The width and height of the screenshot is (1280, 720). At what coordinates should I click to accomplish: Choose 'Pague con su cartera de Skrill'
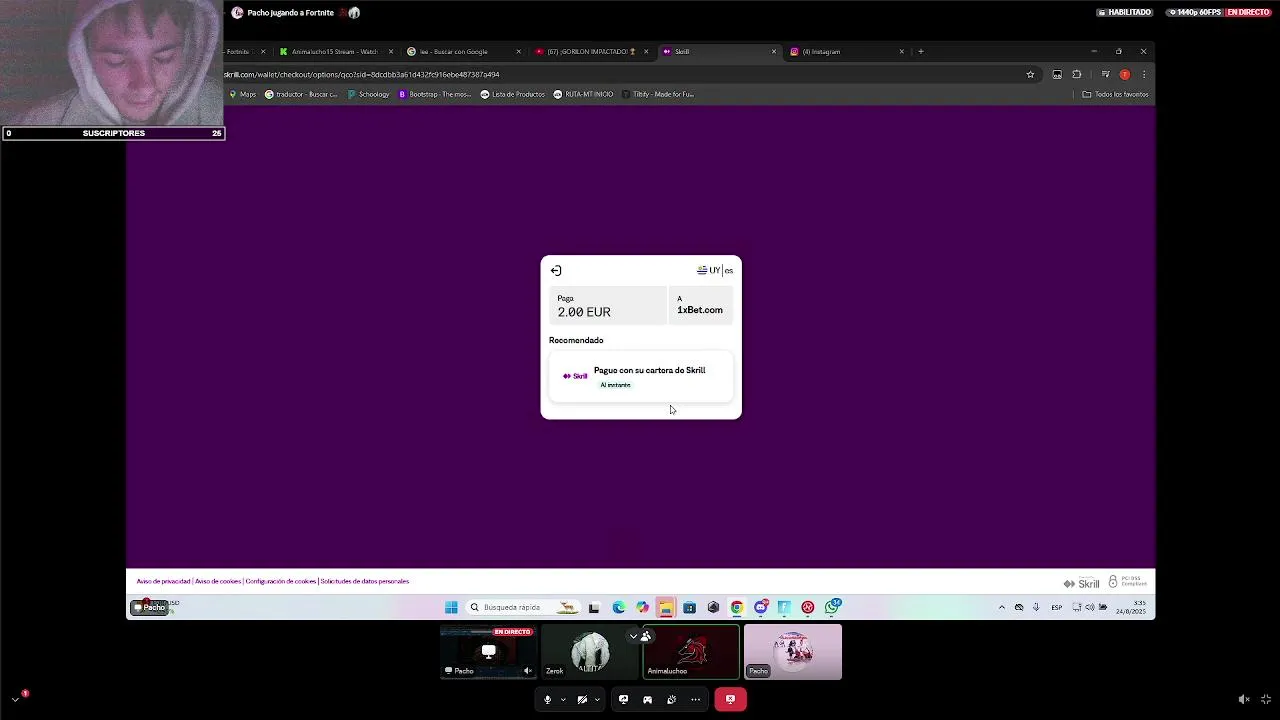641,377
